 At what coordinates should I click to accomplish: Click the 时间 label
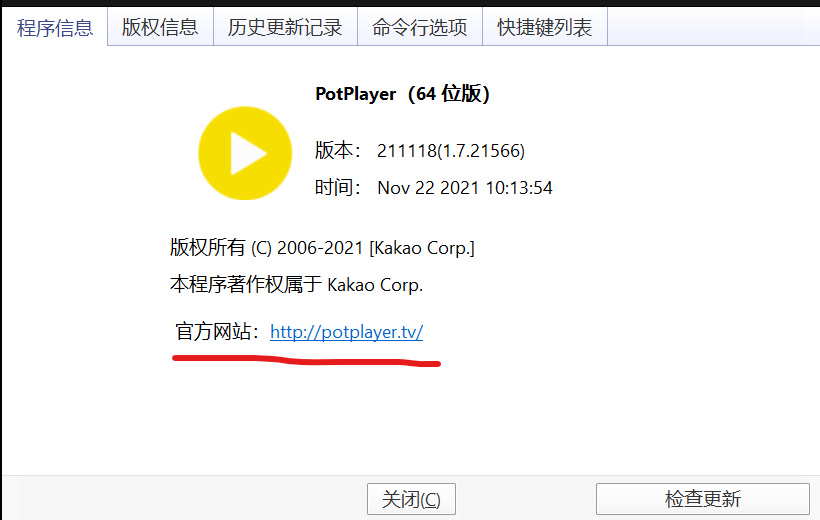[x=338, y=188]
